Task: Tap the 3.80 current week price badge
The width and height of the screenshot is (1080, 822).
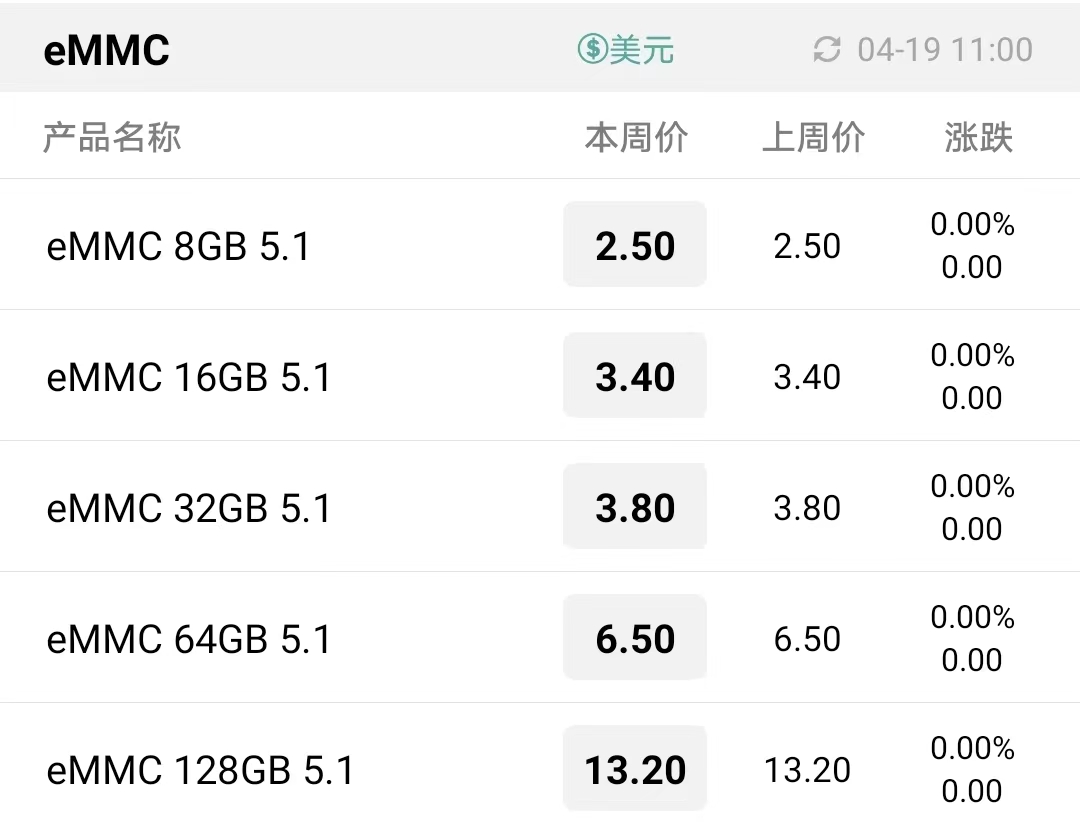Action: click(635, 506)
